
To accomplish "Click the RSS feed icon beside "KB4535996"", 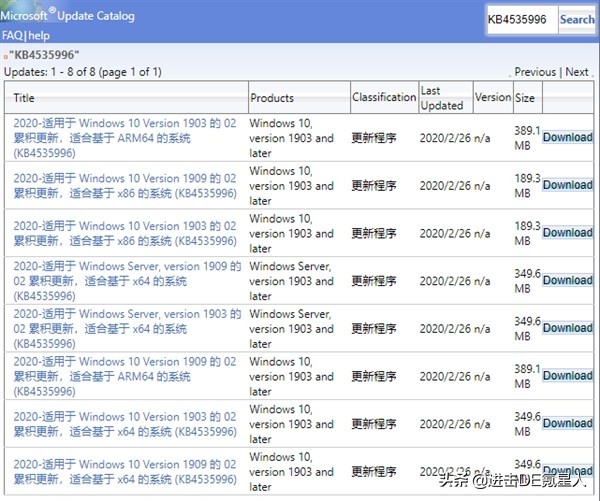I will point(5,57).
